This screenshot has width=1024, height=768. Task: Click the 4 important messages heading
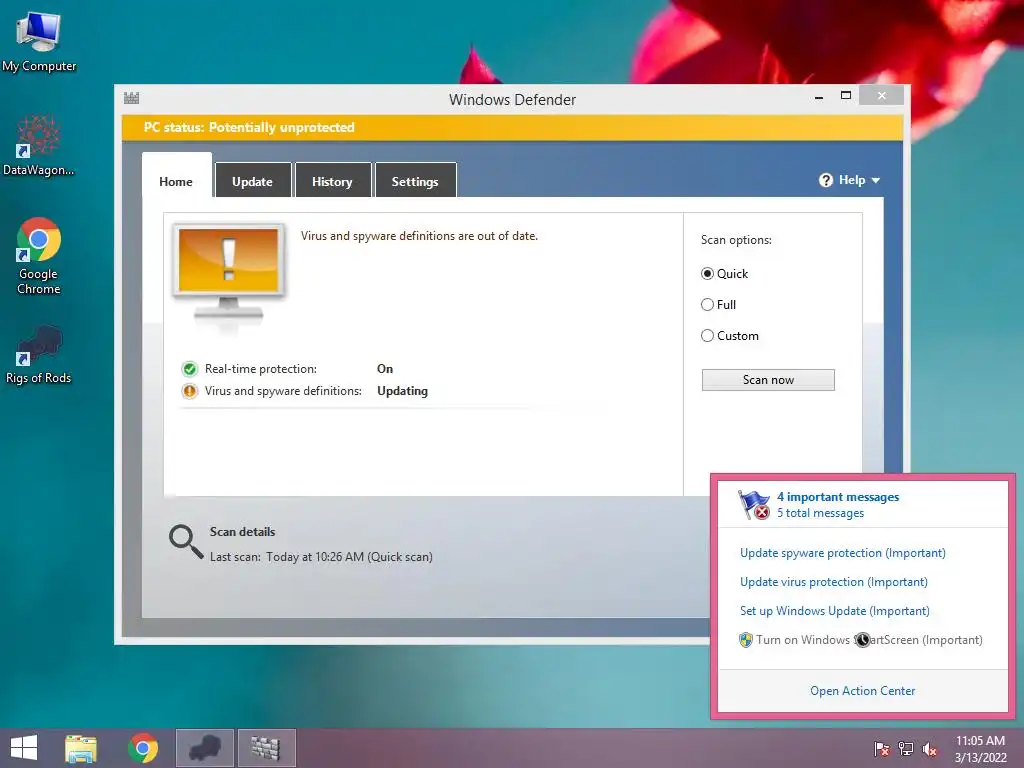click(838, 497)
